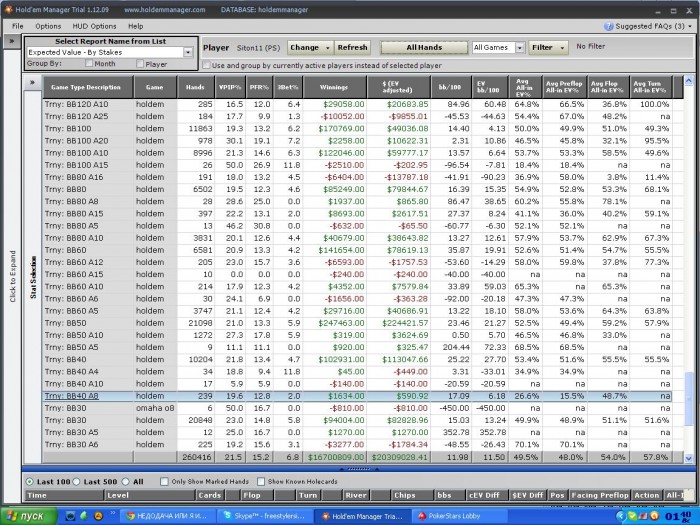Viewport: 700px width, 525px height.
Task: Sort by PFR% column header
Action: click(x=259, y=87)
